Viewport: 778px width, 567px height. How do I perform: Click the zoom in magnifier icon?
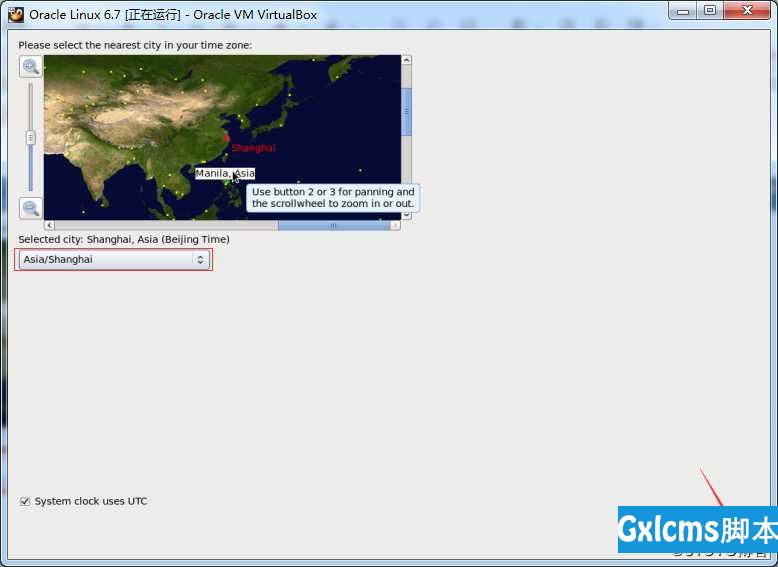[31, 66]
